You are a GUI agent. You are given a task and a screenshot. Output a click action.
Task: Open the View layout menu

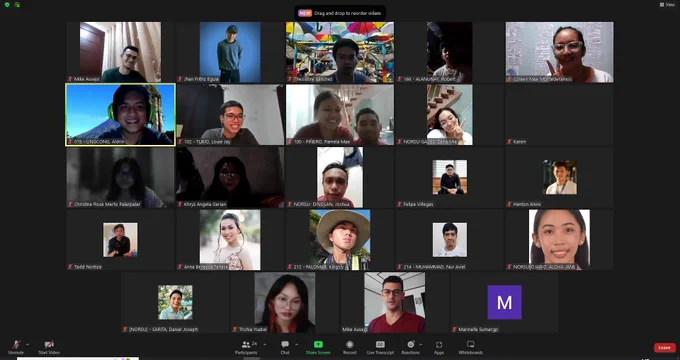pos(667,5)
